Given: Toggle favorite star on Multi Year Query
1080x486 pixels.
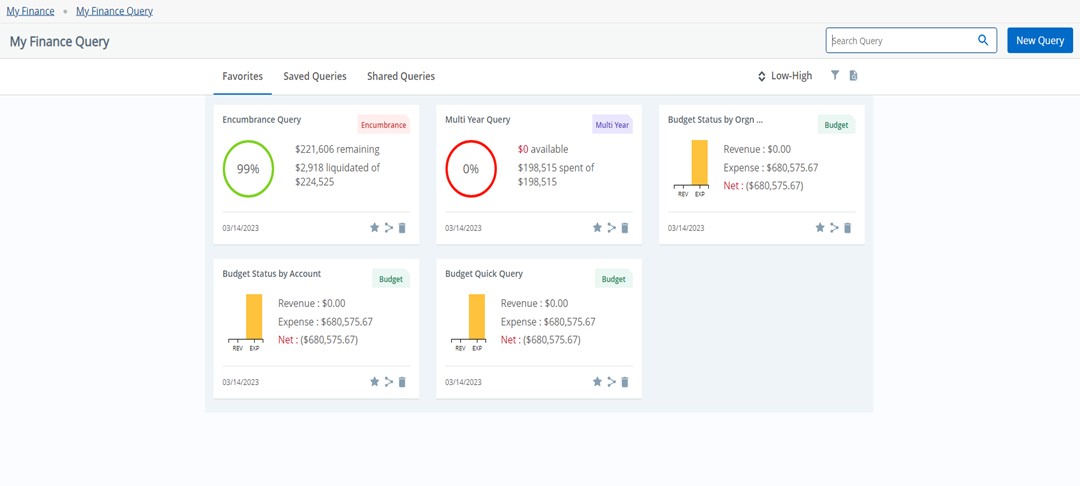Looking at the screenshot, I should [597, 228].
